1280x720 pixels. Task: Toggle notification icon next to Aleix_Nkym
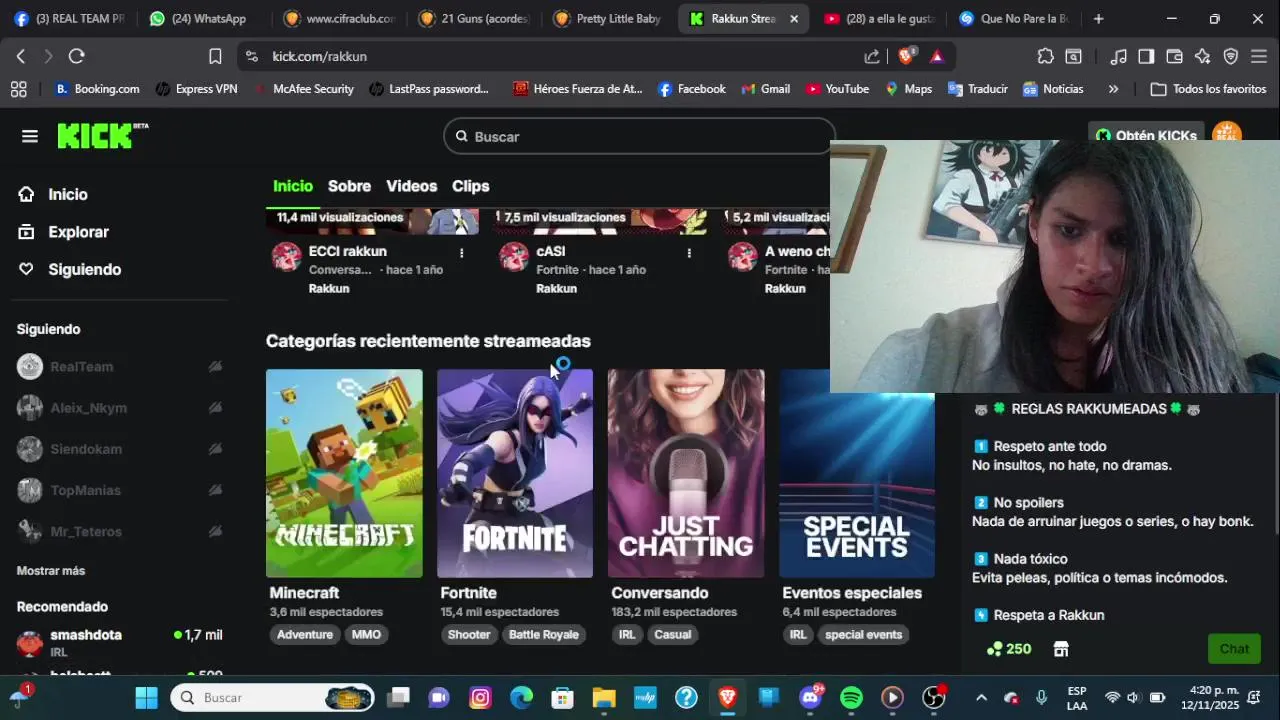(215, 408)
